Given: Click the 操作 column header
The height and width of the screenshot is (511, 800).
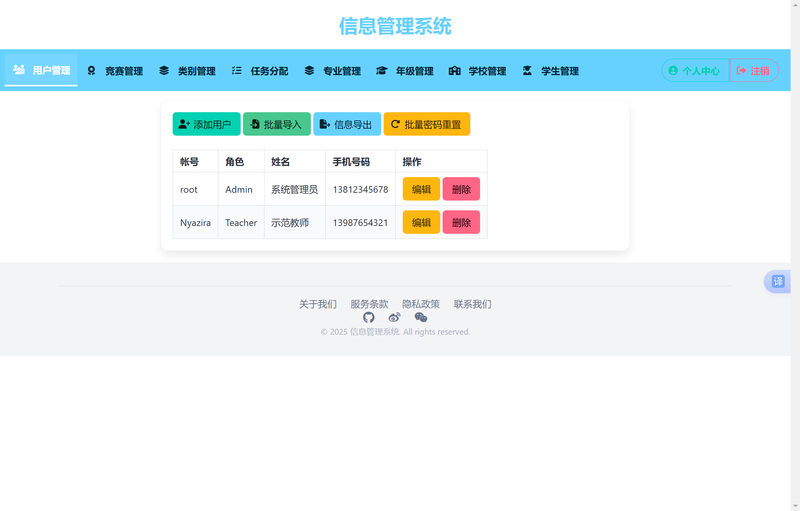Looking at the screenshot, I should tap(441, 162).
